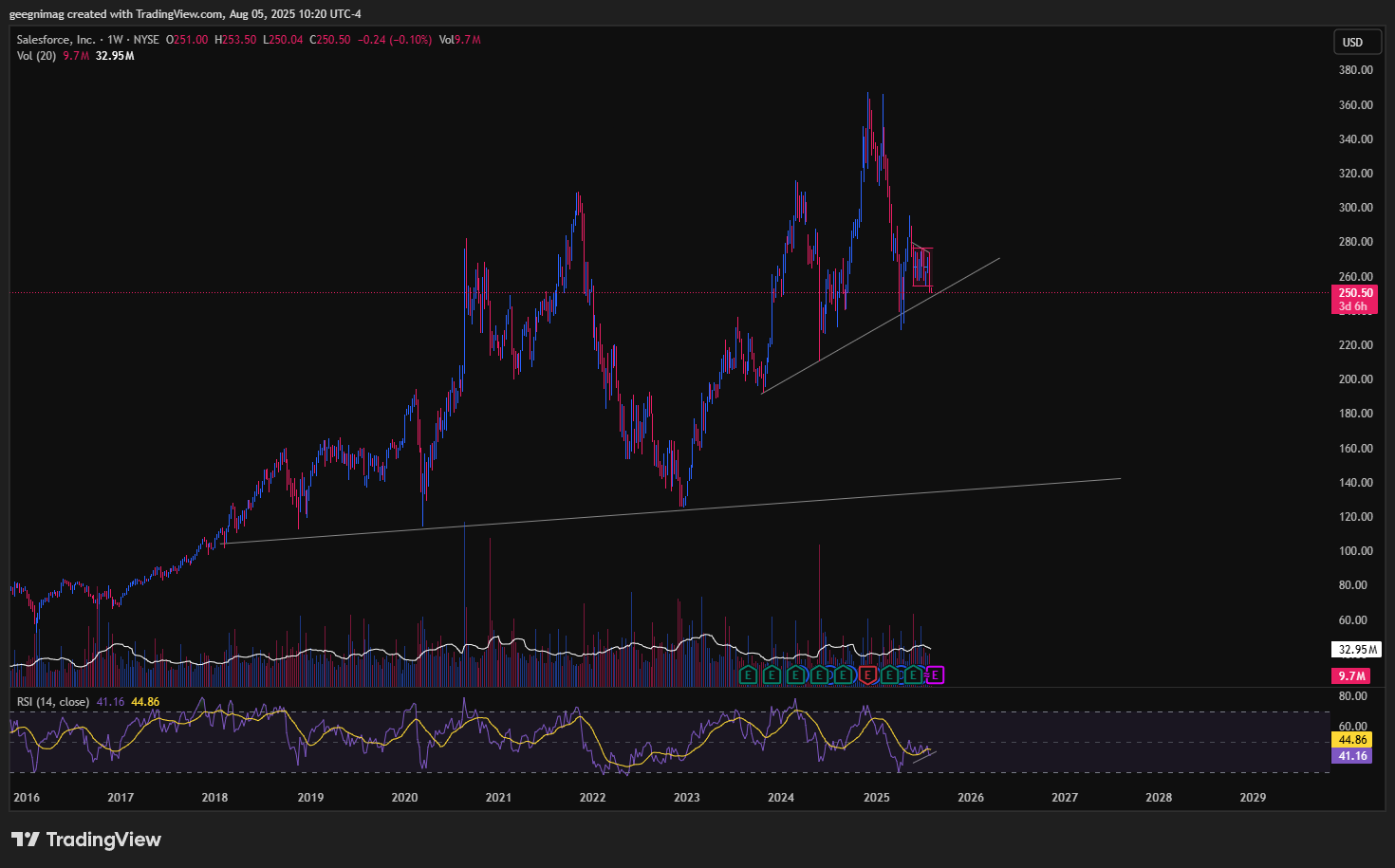
Task: Click the 100.00 price axis value
Action: coord(1355,551)
